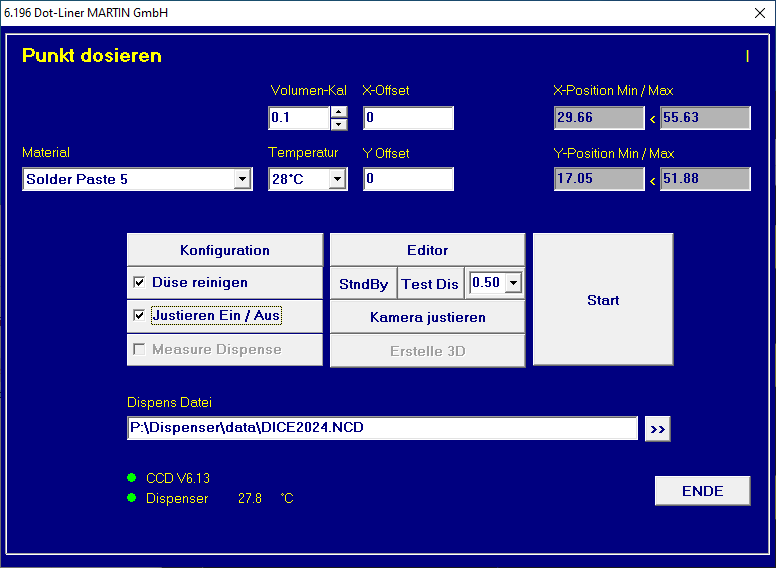Image resolution: width=776 pixels, height=568 pixels.
Task: Click the ENDE button
Action: coord(702,491)
